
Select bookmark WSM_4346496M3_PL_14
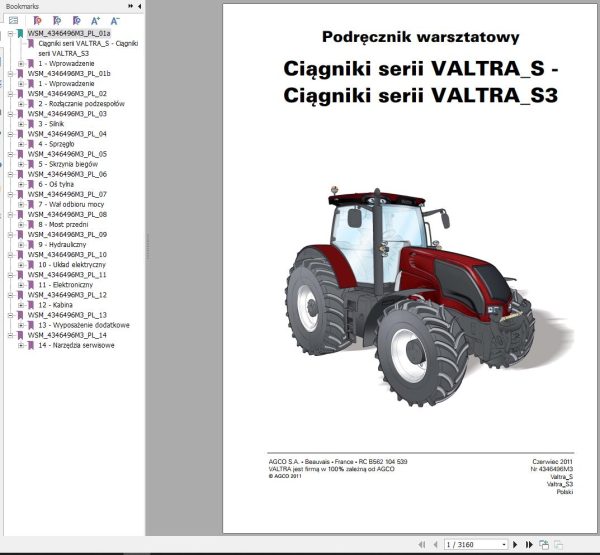tap(67, 335)
